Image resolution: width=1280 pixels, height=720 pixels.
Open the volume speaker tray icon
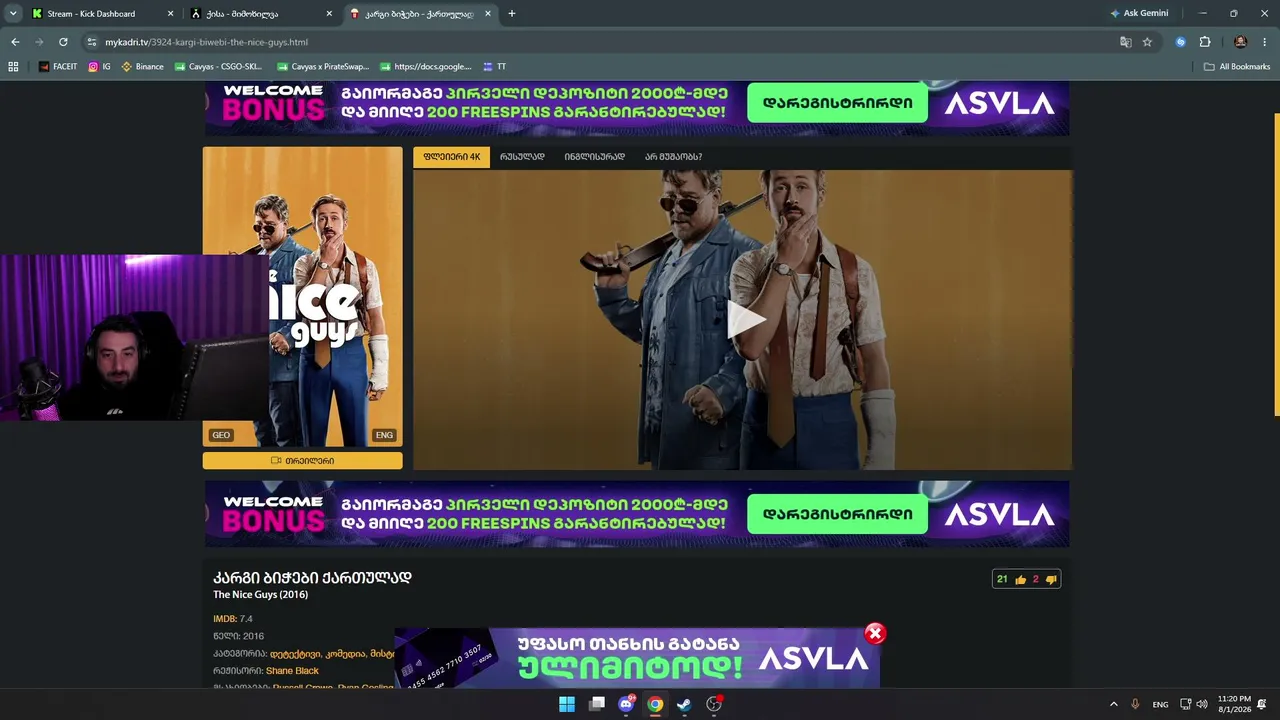[1201, 704]
